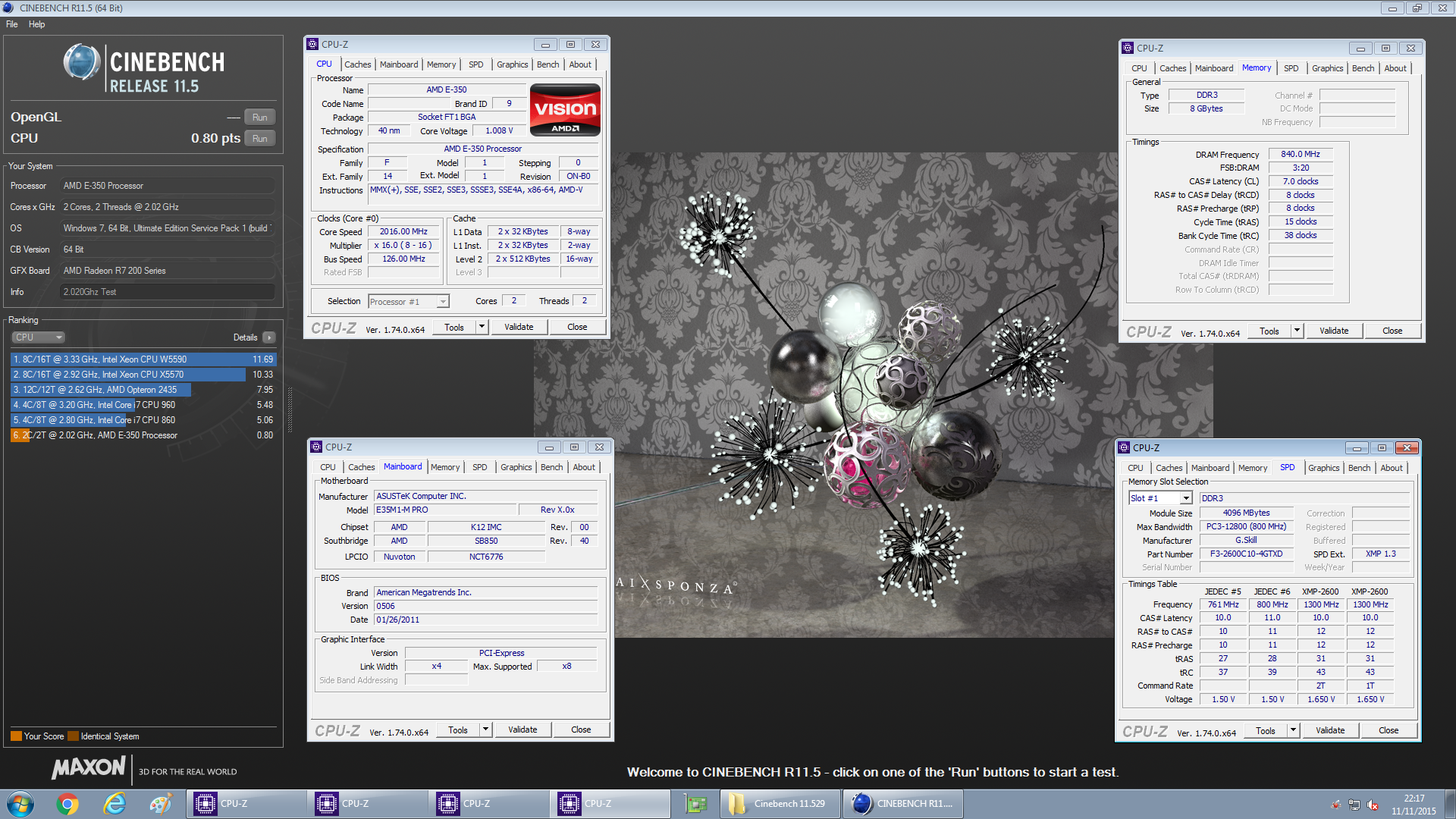The height and width of the screenshot is (819, 1456).
Task: Open Memory tab in the Mainboard window
Action: click(445, 467)
